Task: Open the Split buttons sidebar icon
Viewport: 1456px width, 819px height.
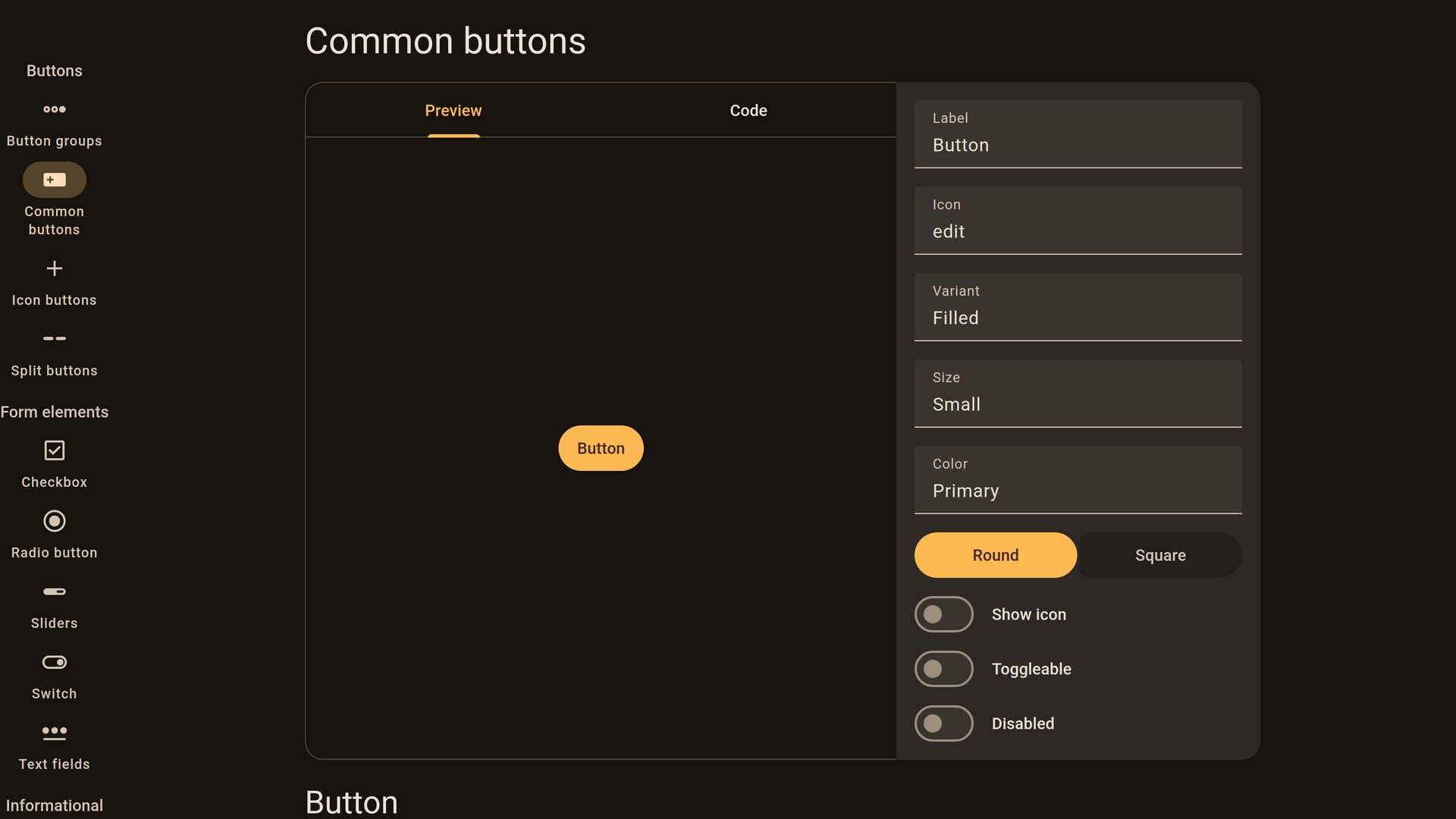Action: [54, 338]
